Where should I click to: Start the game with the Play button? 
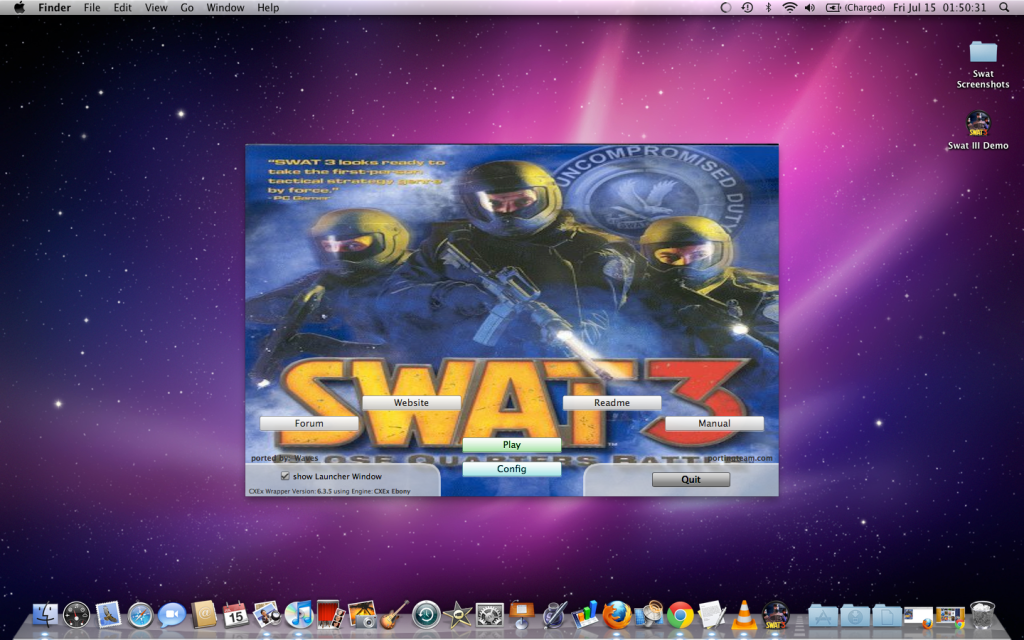(511, 445)
